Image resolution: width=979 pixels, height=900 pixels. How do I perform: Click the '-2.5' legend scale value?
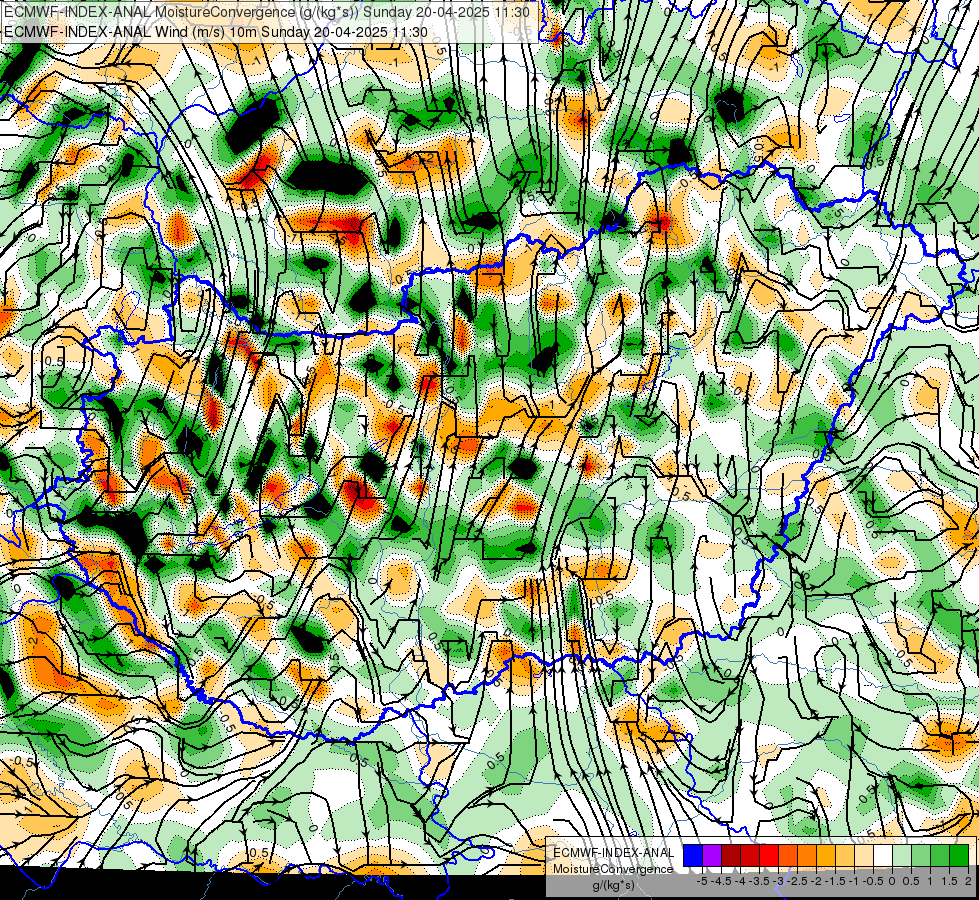coord(798,881)
